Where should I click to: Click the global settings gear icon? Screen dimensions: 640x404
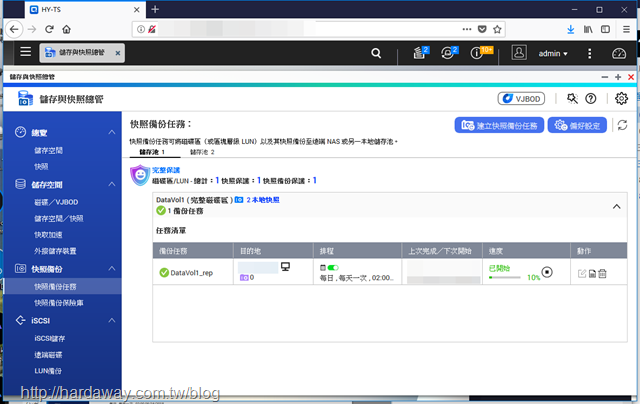pyautogui.click(x=621, y=98)
